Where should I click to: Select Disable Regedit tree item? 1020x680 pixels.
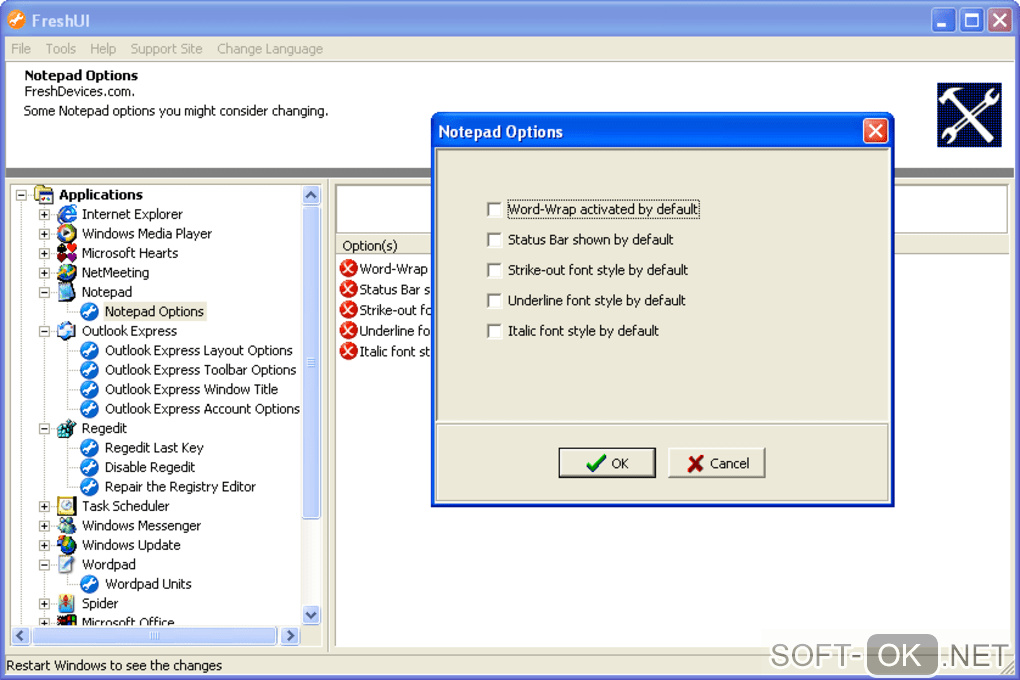tap(150, 467)
